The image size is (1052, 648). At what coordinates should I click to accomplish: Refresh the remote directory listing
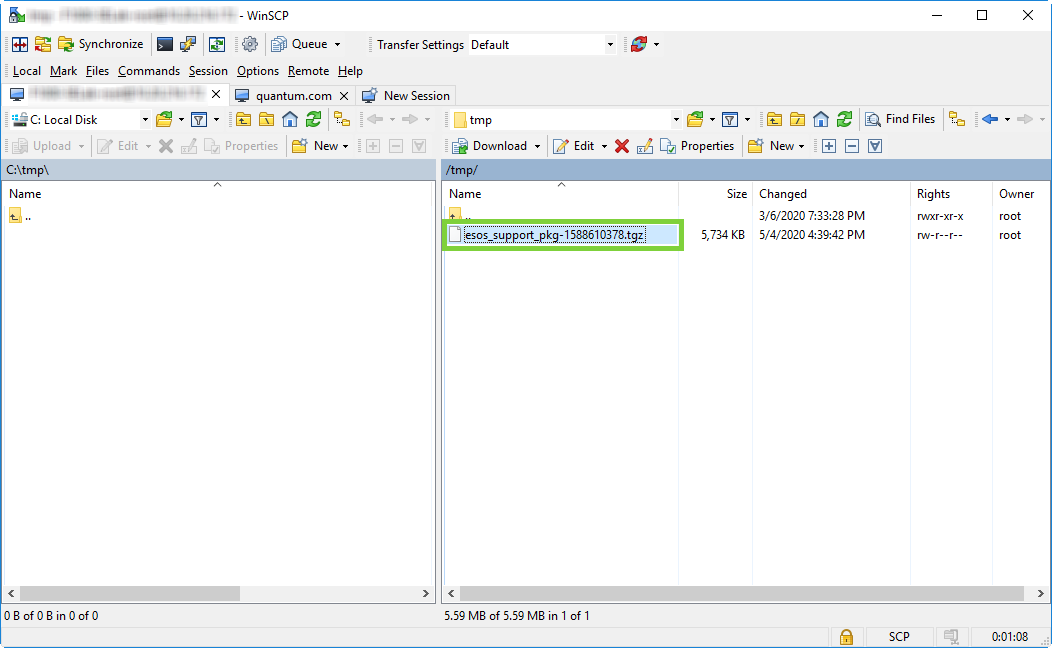(x=845, y=119)
